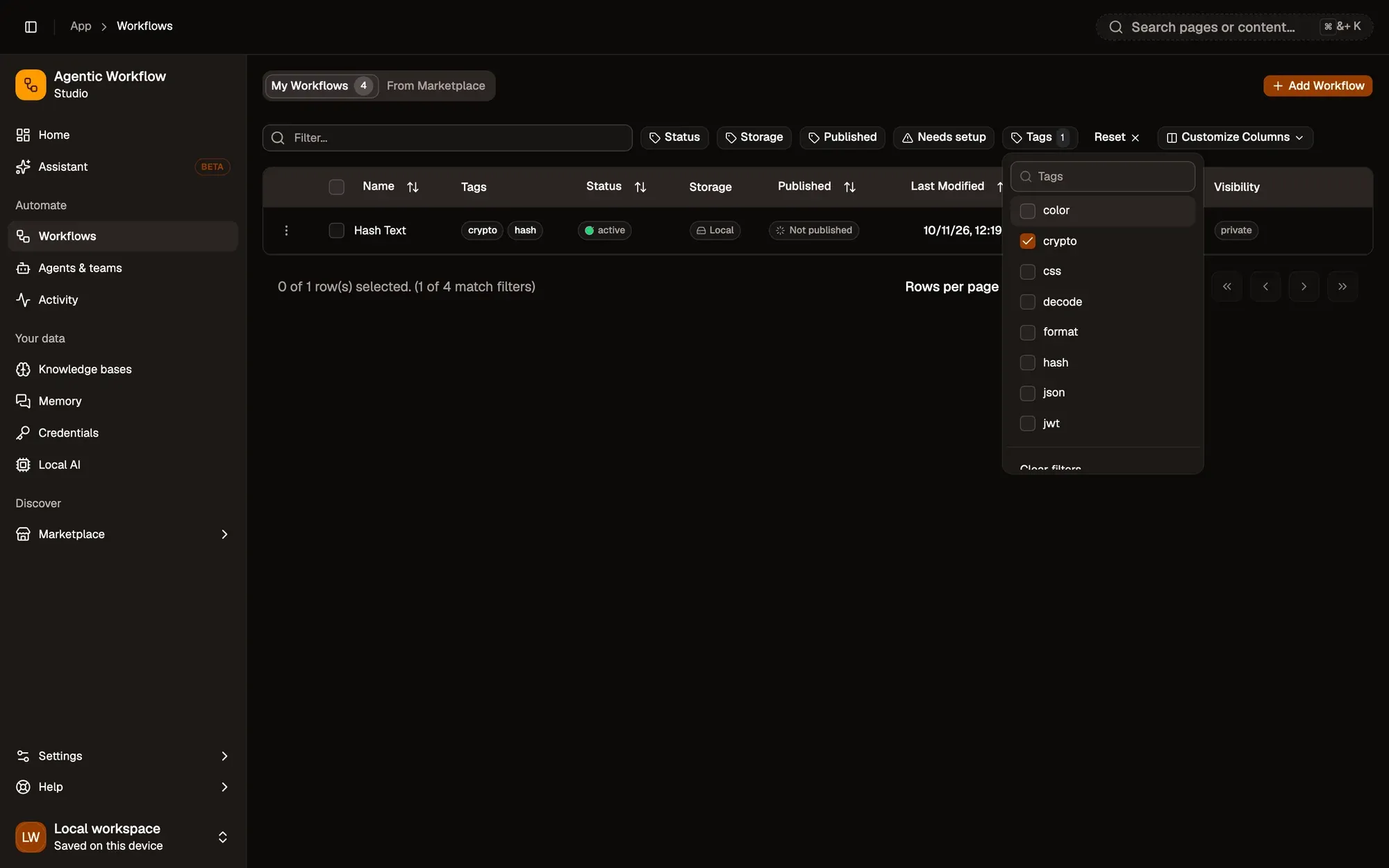Select the Hash Text row checkbox
This screenshot has width=1389, height=868.
[336, 231]
